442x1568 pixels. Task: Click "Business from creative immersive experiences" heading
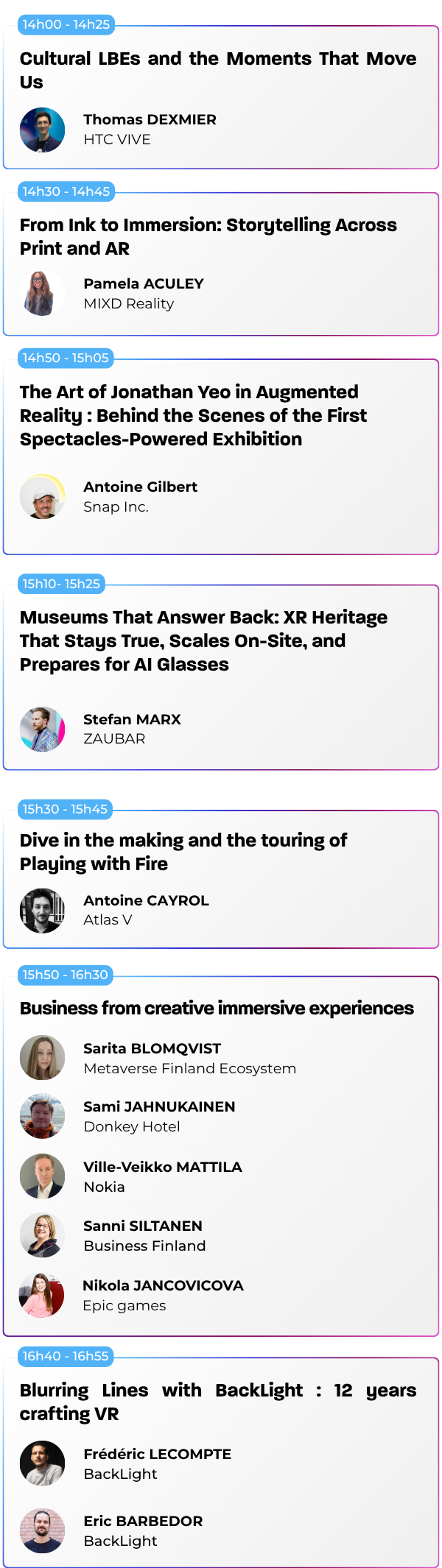point(217,1008)
